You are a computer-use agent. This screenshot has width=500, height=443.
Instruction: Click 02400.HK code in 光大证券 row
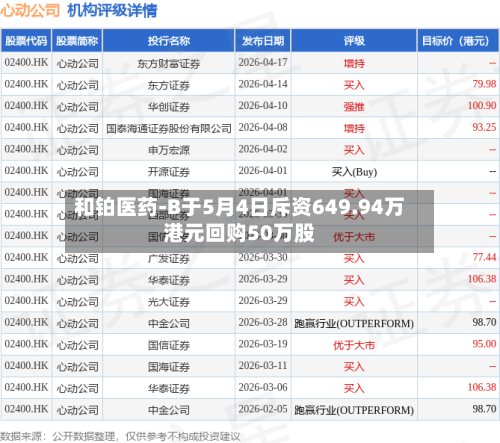26,301
